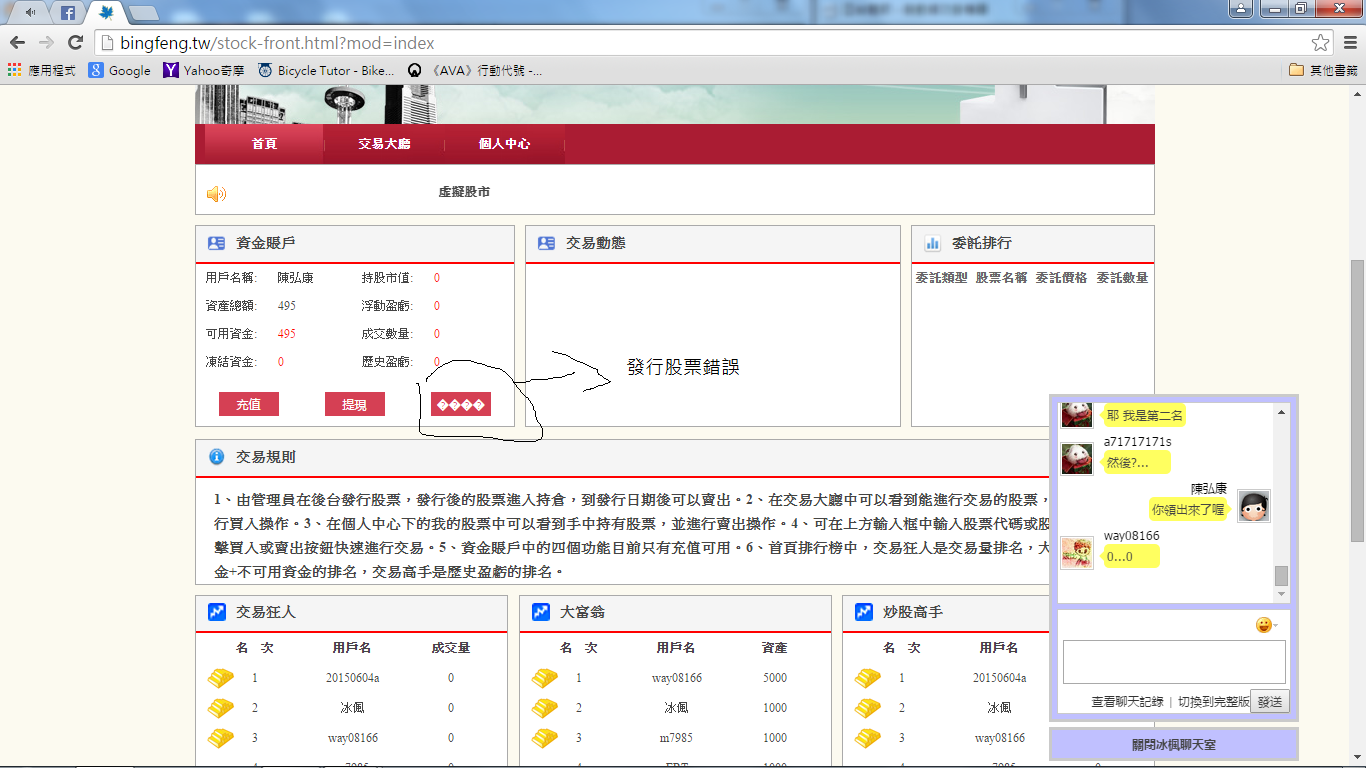Click gold bar icon for rank 2 in 大富翁

544,708
